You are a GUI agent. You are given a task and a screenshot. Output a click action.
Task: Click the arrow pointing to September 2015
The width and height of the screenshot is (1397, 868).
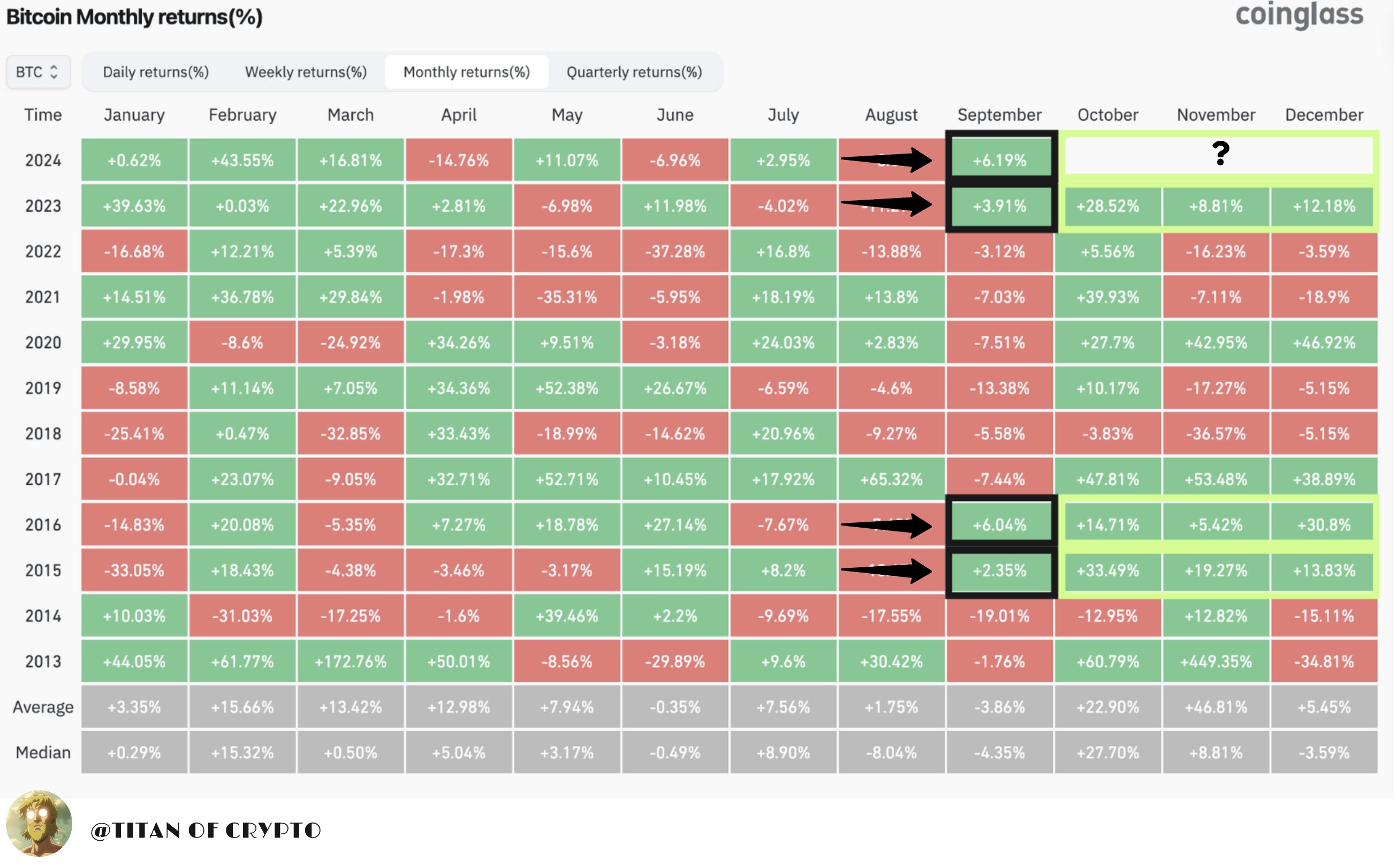click(887, 570)
